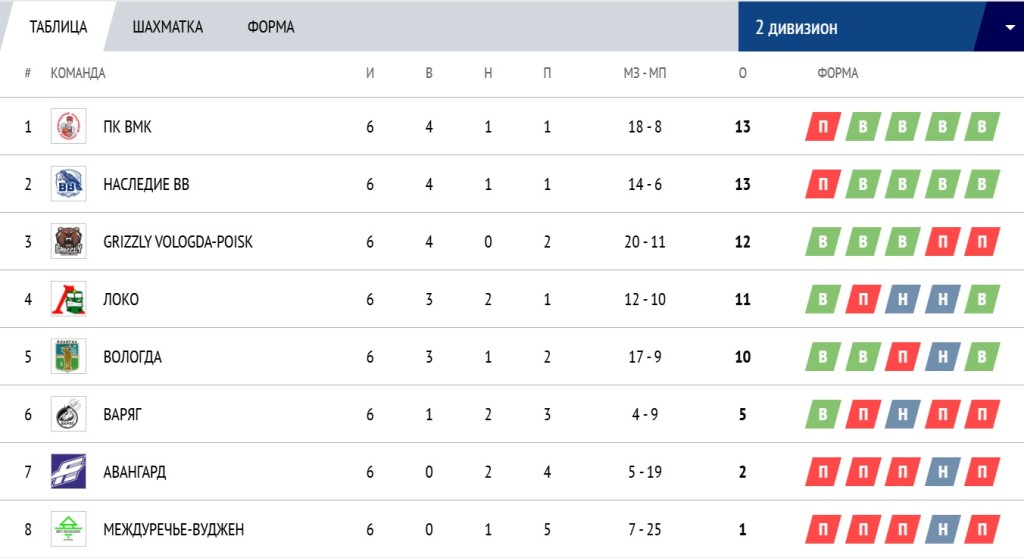Click the МЕЖДУРЕЧЬЕ-ВУДЖЕН team logo
1024x558 pixels.
pyautogui.click(x=69, y=529)
